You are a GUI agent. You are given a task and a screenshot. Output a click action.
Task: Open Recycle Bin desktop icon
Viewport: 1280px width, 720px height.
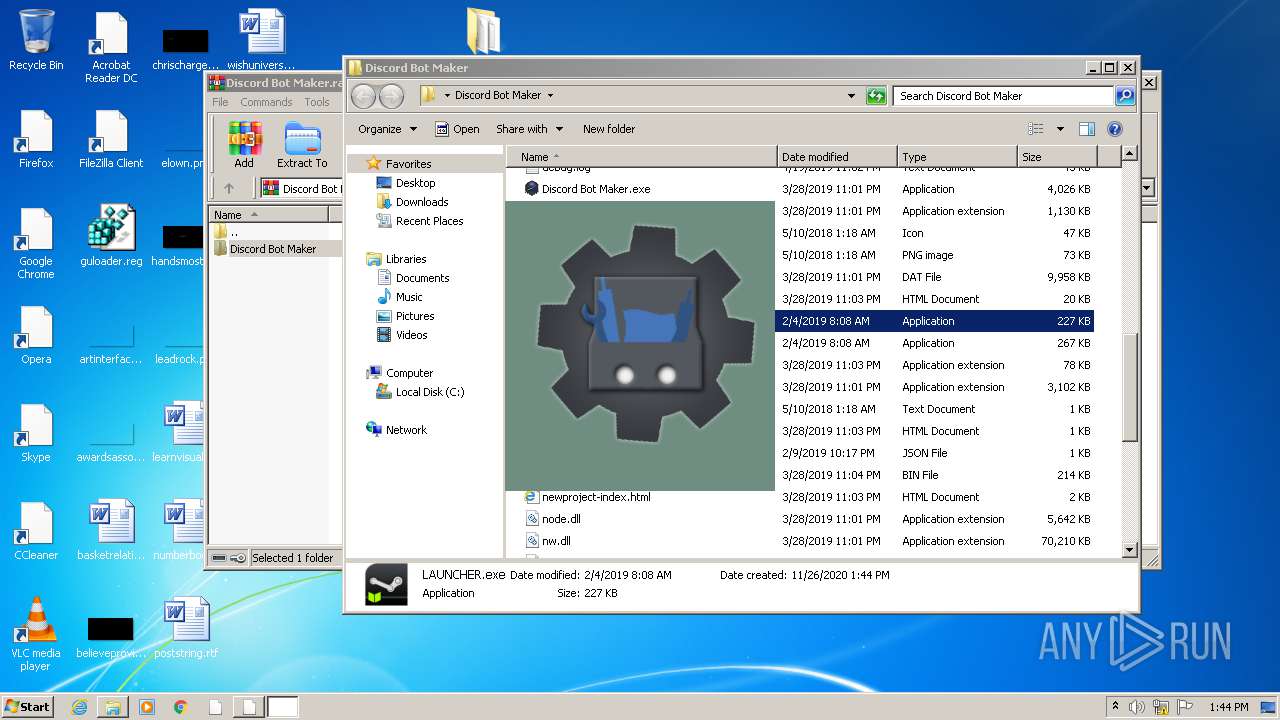(x=36, y=41)
